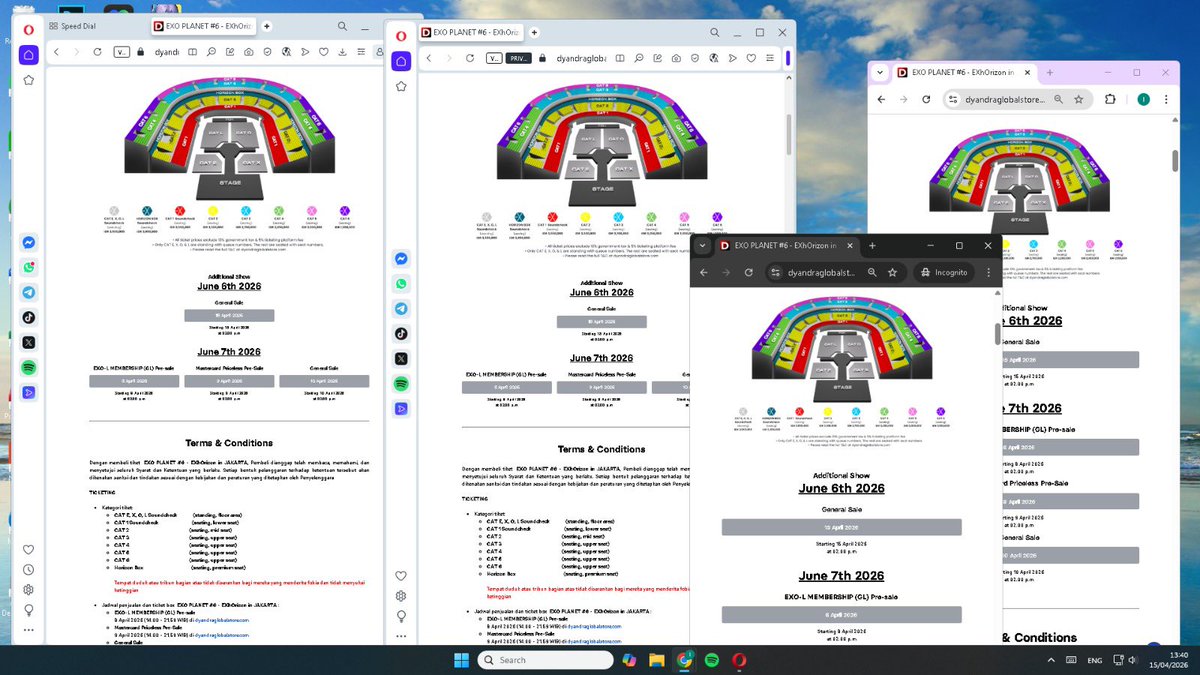
Task: Open WhatsApp in left Opera window sidebar
Action: tap(29, 267)
